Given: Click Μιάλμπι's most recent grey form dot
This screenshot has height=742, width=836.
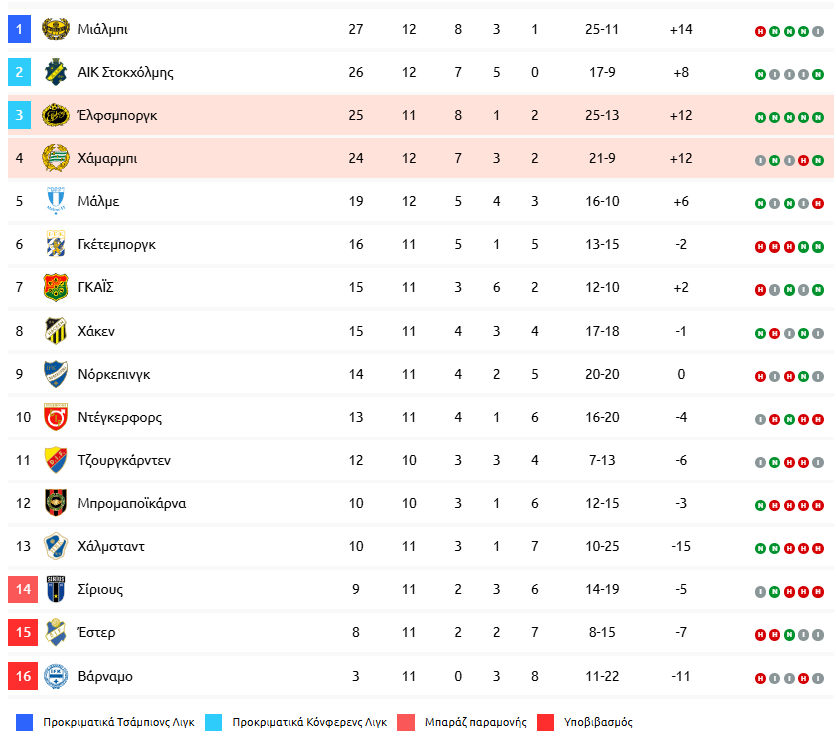Looking at the screenshot, I should pyautogui.click(x=818, y=31).
